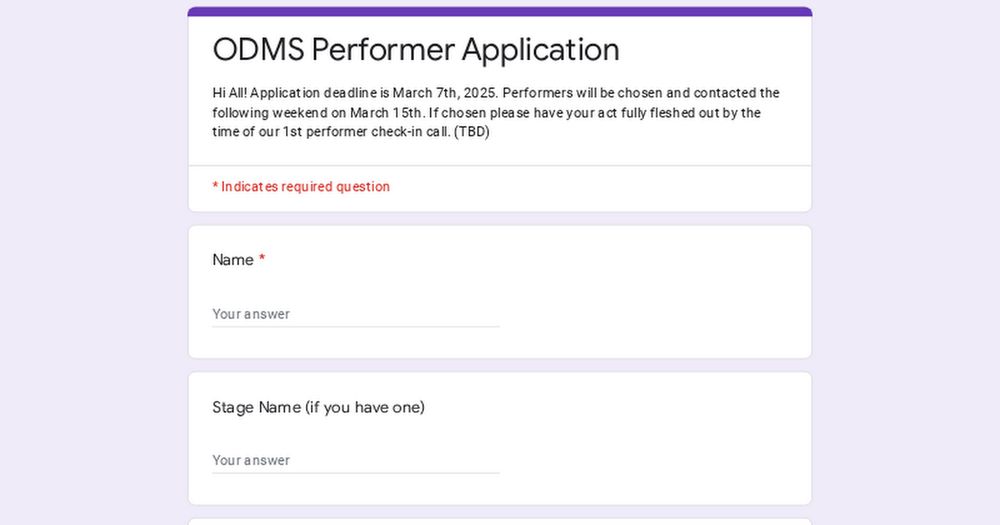Click '(TBD)' at the description's end
The width and height of the screenshot is (1000, 525).
pos(471,132)
